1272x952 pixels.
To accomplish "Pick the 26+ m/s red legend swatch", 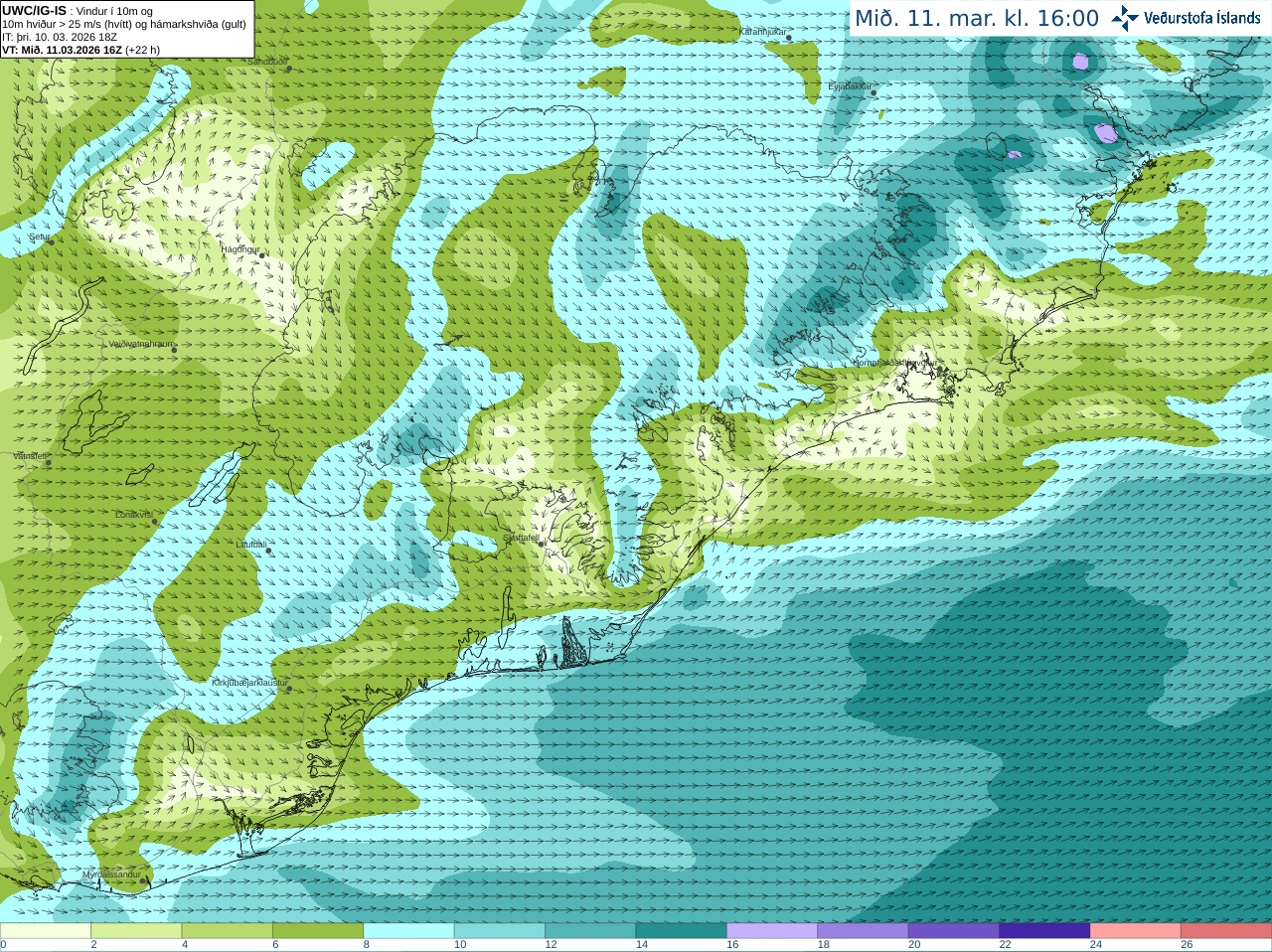I will point(1226,930).
